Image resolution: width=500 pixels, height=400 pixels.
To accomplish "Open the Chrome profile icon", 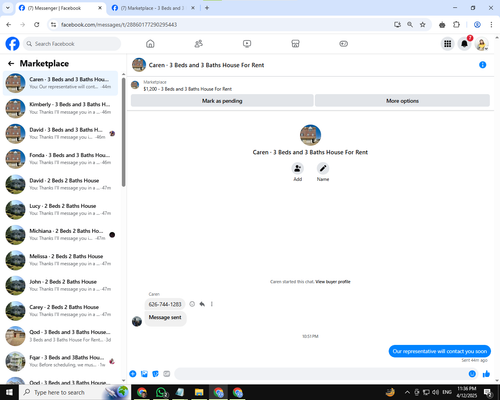I will [x=477, y=24].
